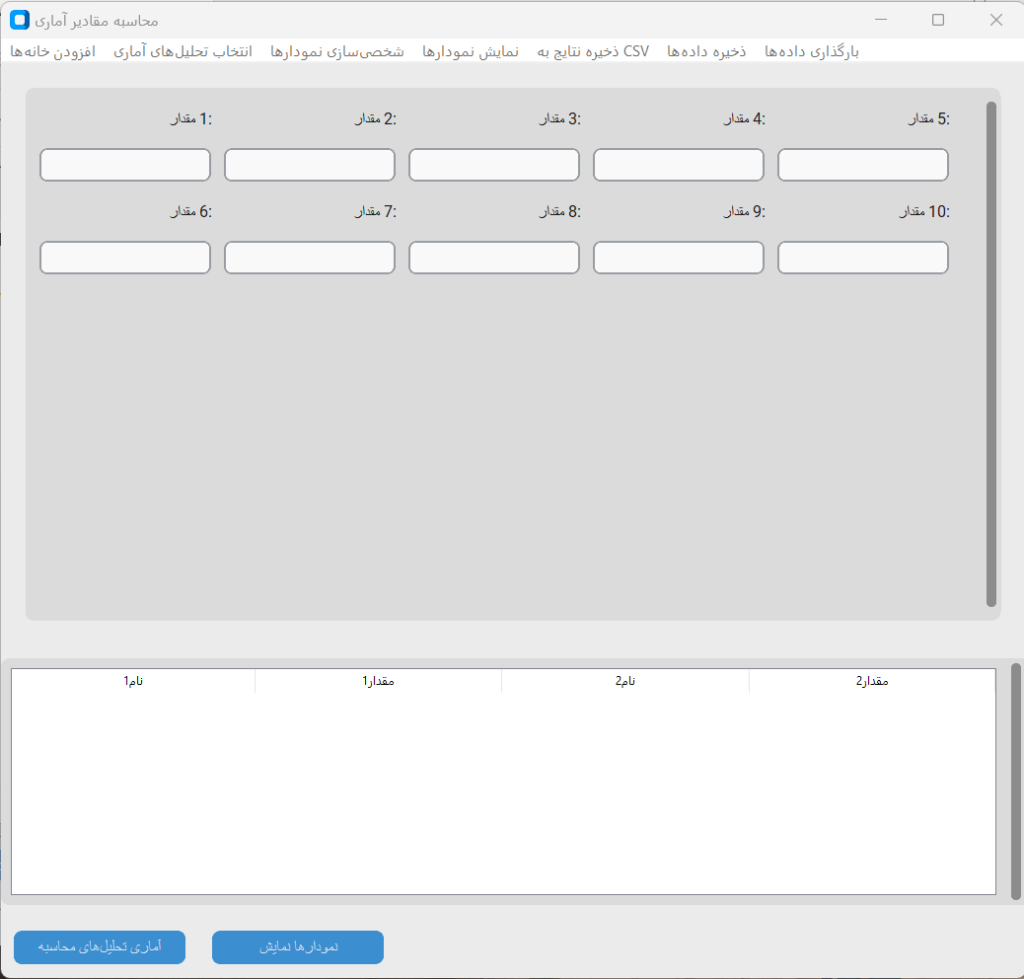Open the بارگذاری داده‌ها menu
This screenshot has height=979, width=1024.
click(811, 51)
